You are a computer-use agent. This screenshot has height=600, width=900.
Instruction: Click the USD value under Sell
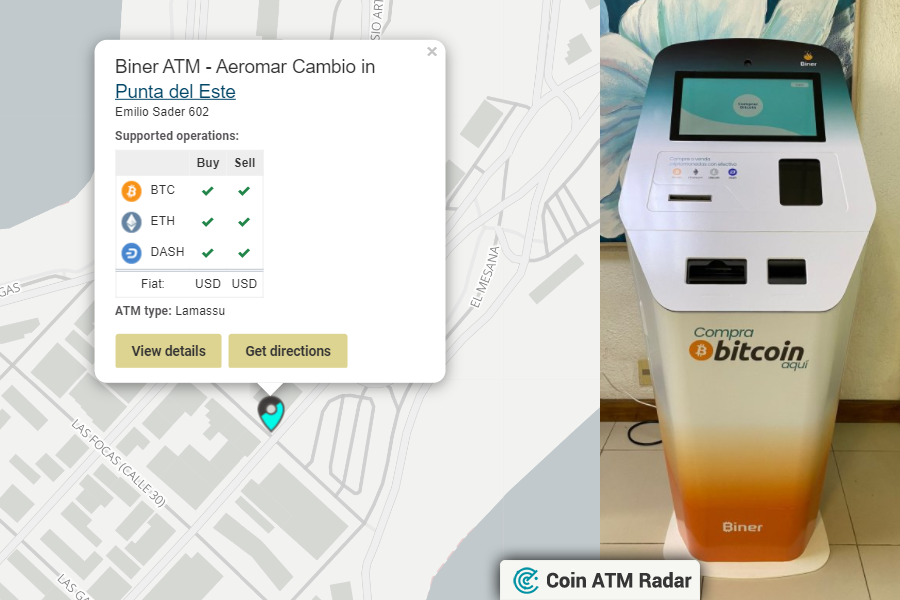(x=245, y=284)
